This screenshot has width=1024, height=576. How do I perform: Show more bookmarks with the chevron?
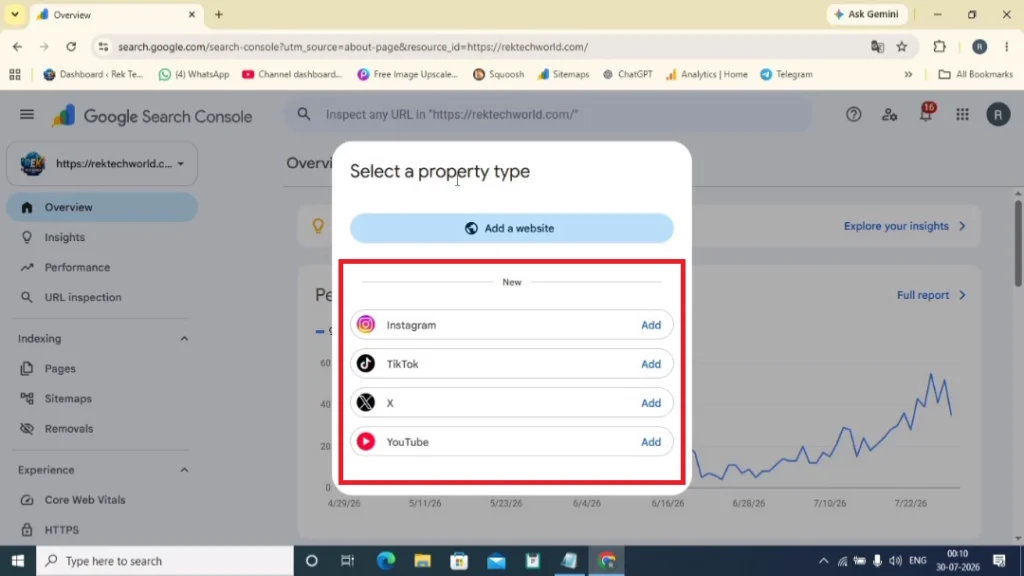[908, 74]
